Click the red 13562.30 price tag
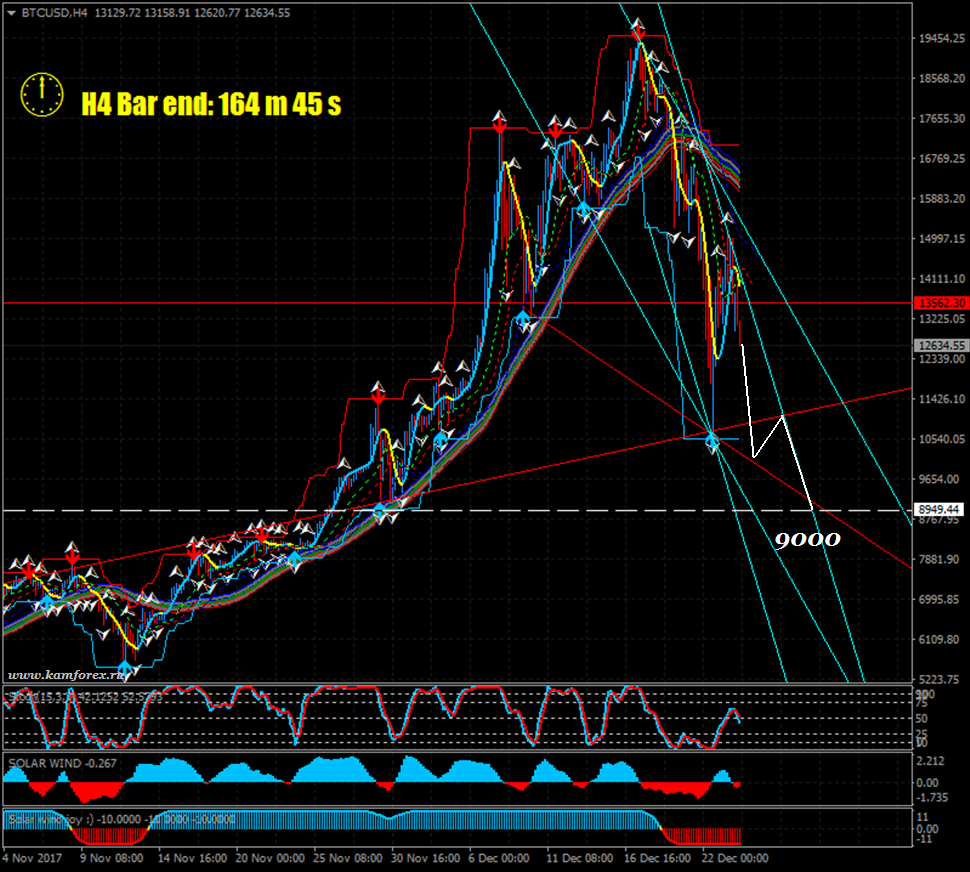Image resolution: width=970 pixels, height=872 pixels. pyautogui.click(x=941, y=303)
